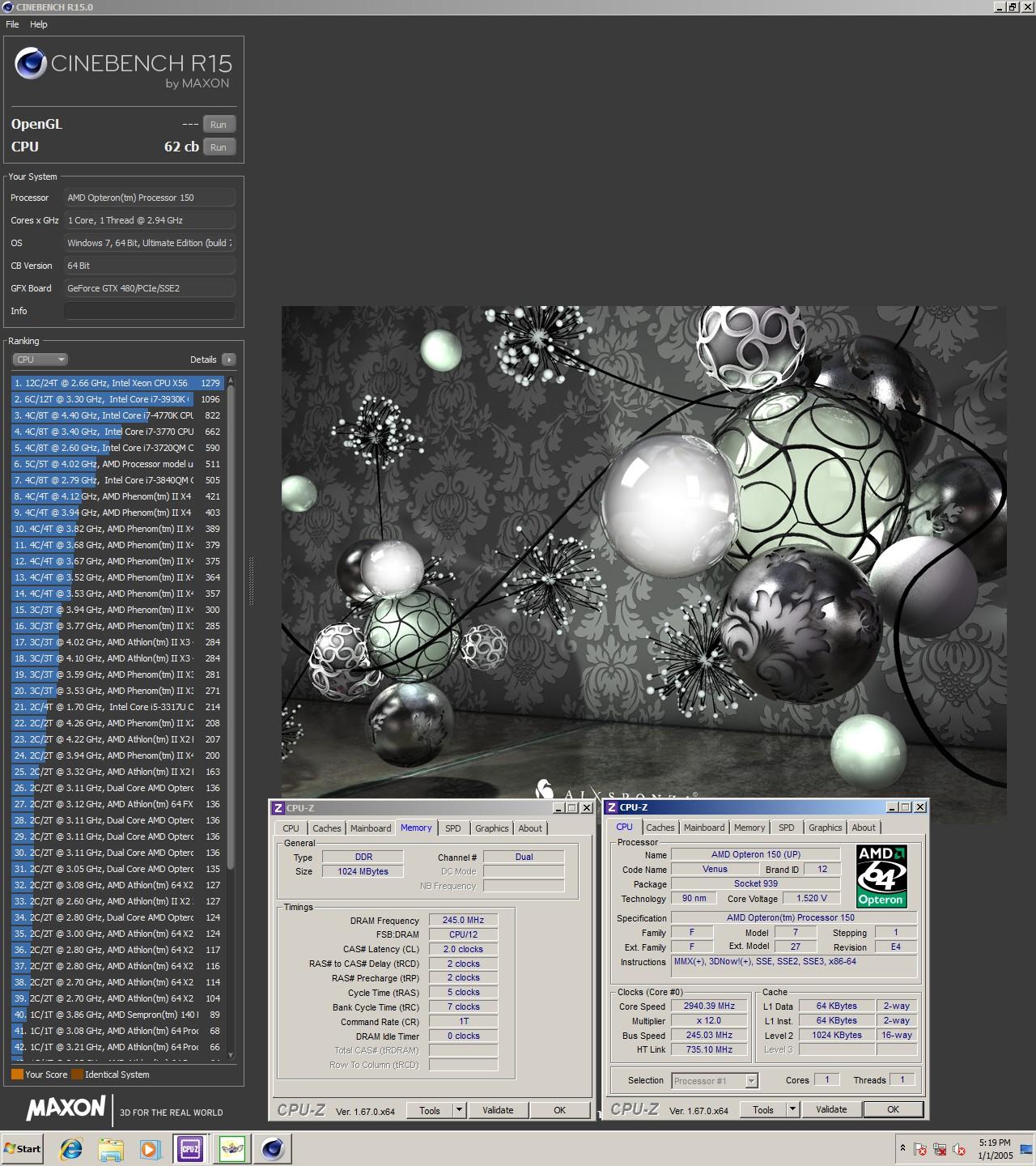Screen dimensions: 1036x1166
Task: Open SPD tab in Memory CPU-Z window
Action: tap(452, 828)
